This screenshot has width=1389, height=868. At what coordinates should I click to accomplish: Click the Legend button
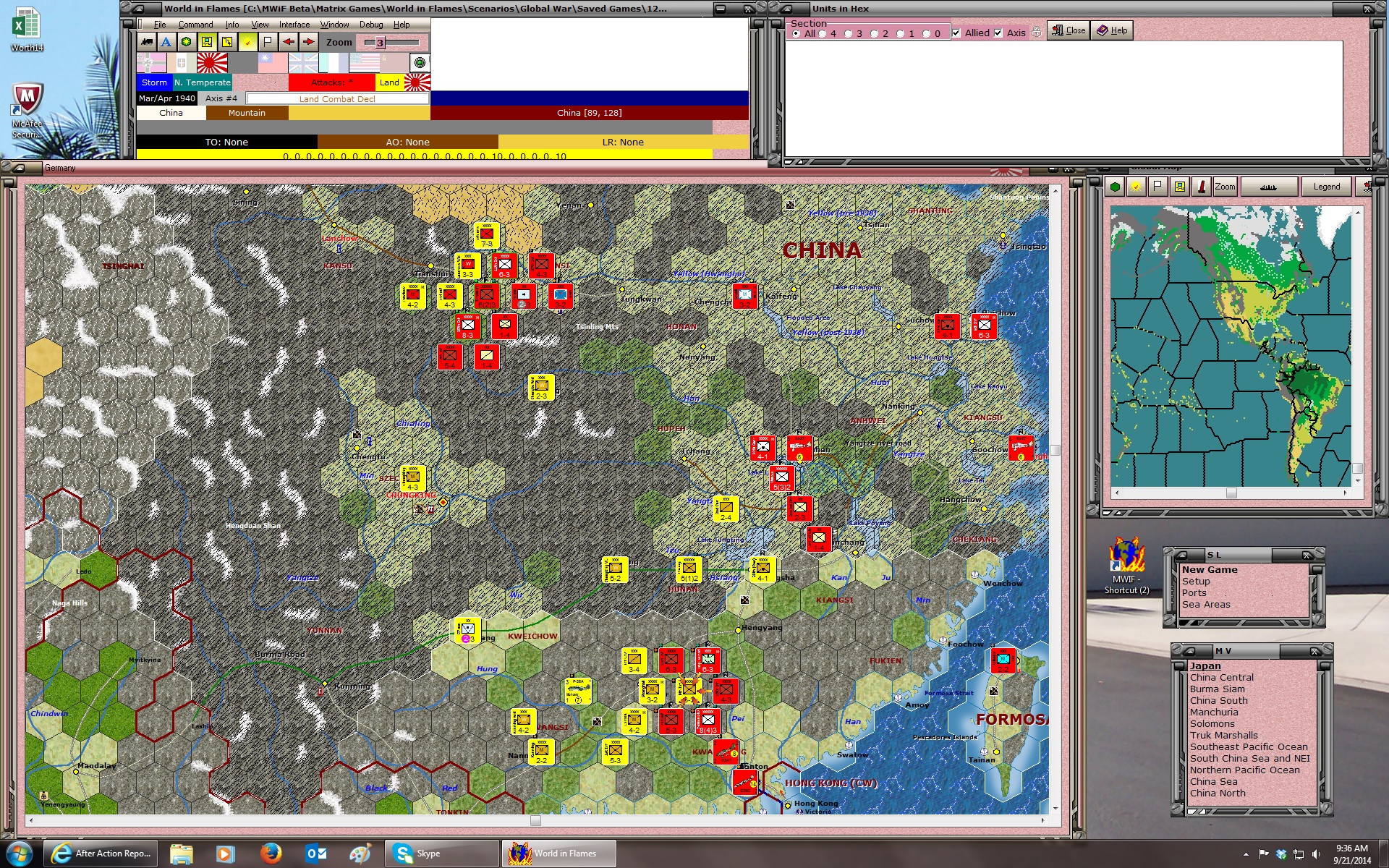point(1326,187)
